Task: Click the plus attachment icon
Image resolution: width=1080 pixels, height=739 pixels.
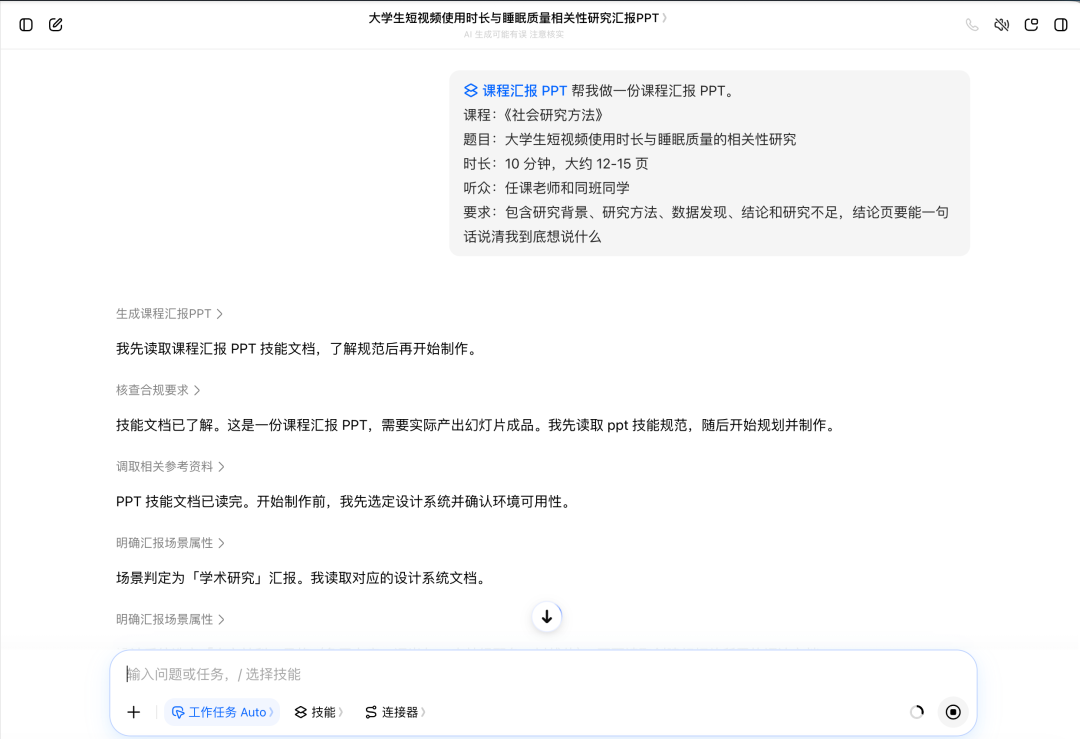Action: pos(134,712)
